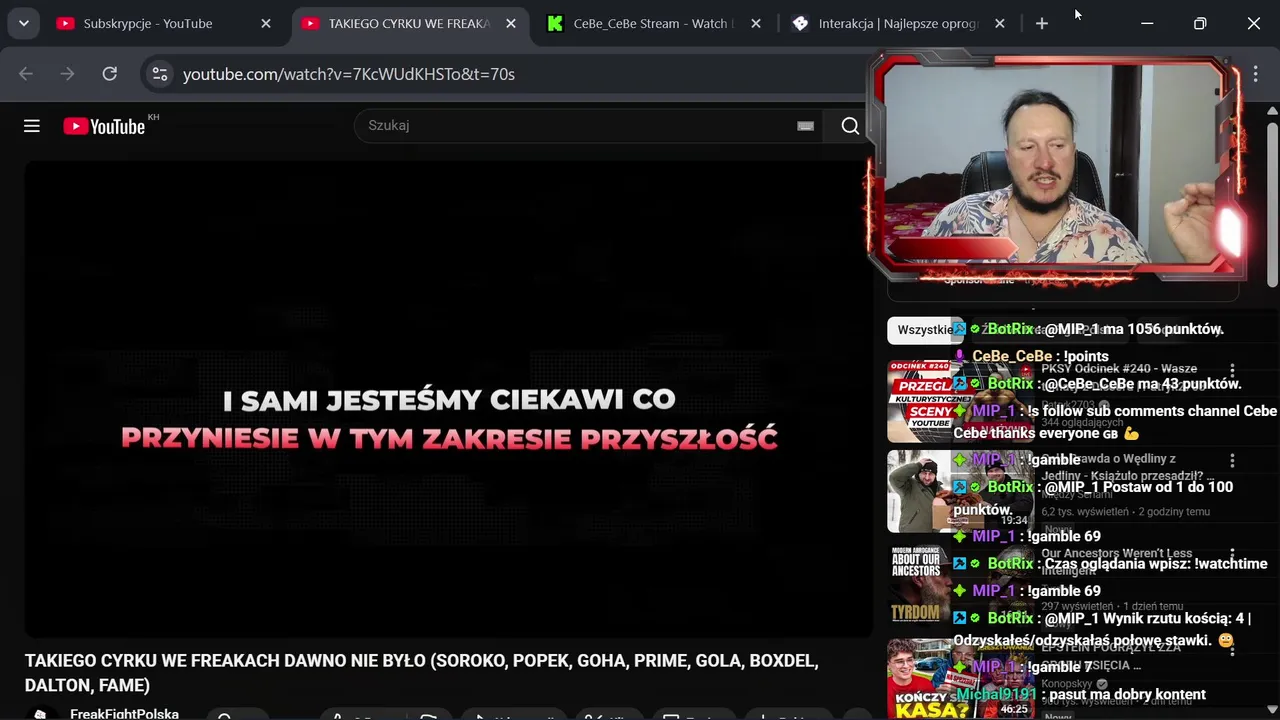
Task: Open options menu for Our Ancestors video
Action: (x=1232, y=555)
